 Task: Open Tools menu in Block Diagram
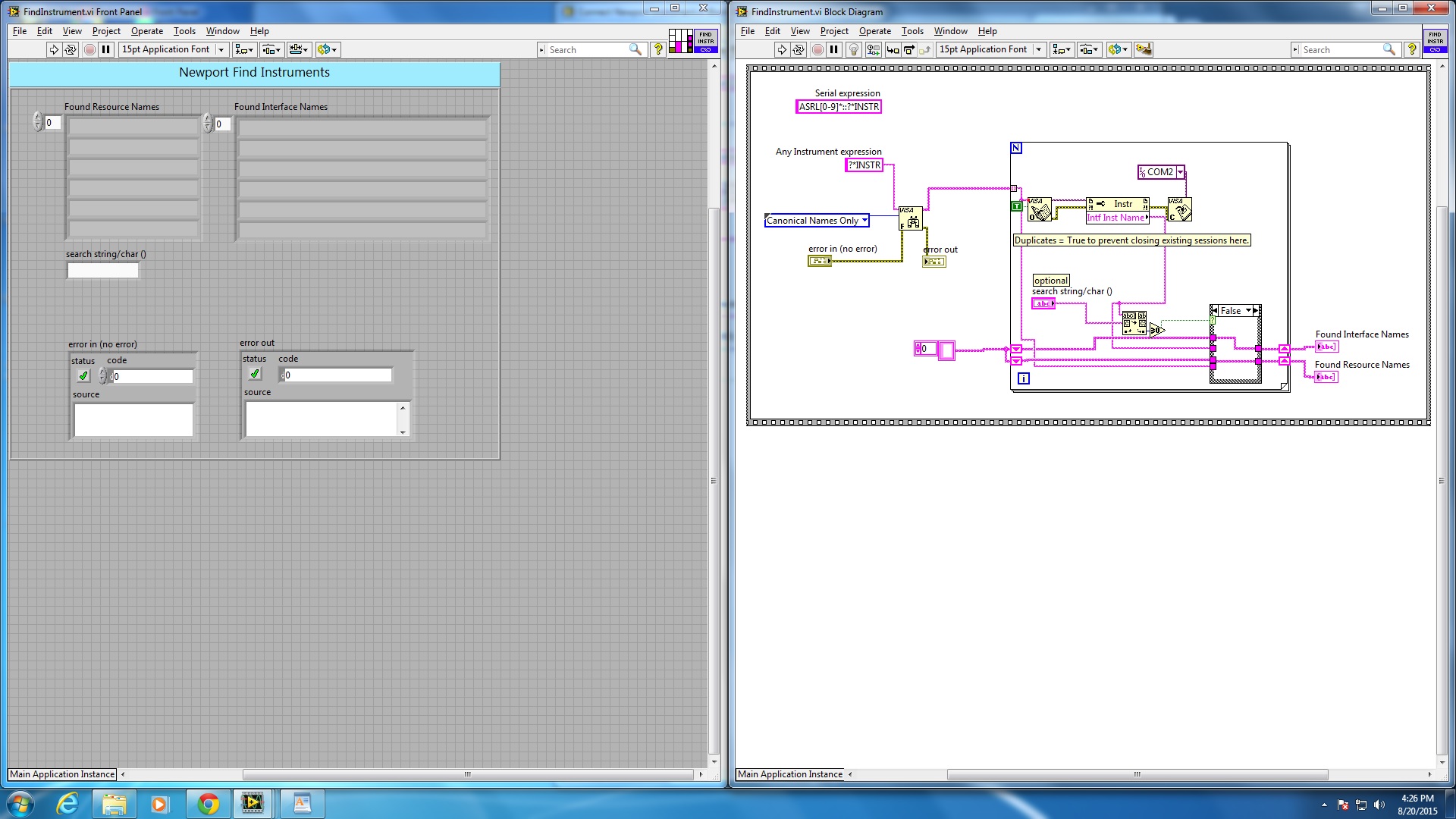[x=912, y=31]
